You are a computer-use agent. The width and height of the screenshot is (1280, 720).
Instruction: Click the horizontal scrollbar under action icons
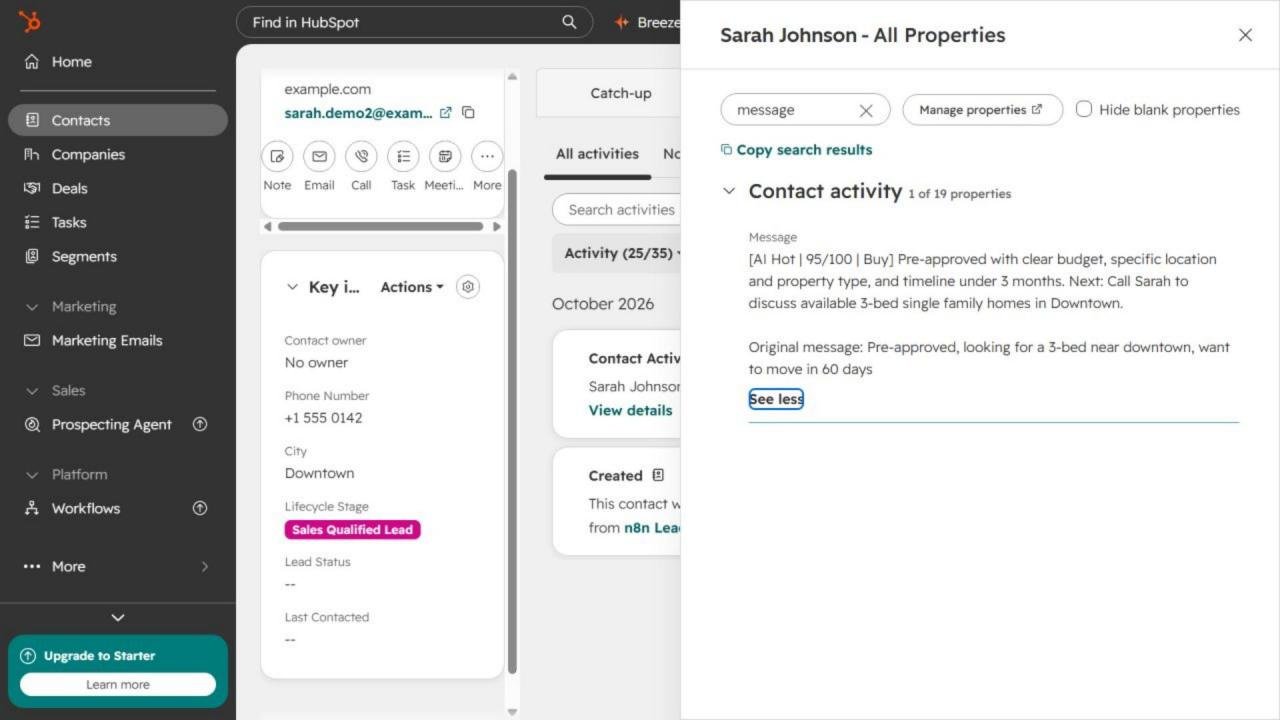coord(380,227)
